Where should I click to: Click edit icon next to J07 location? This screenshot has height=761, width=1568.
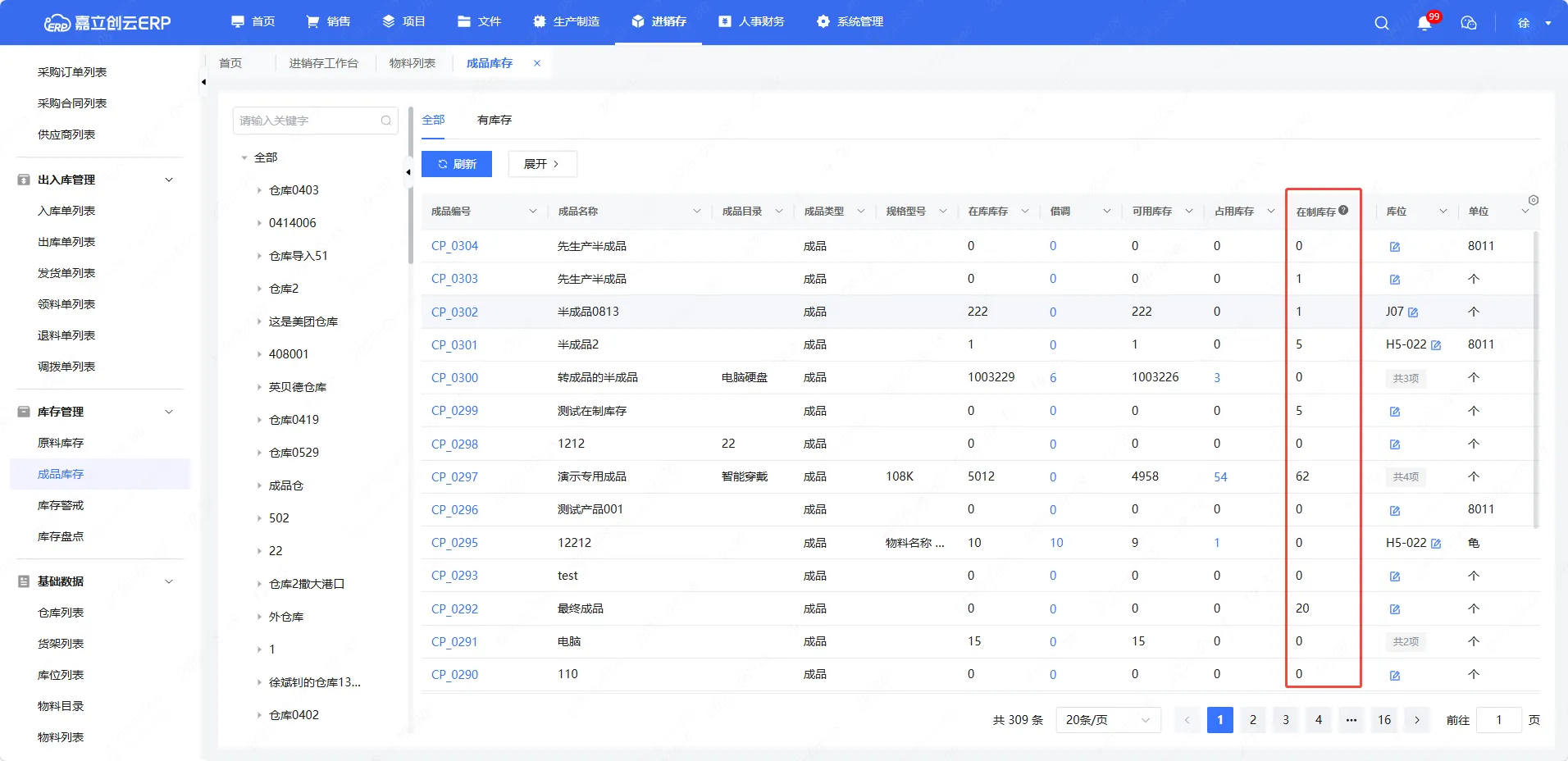(1413, 312)
